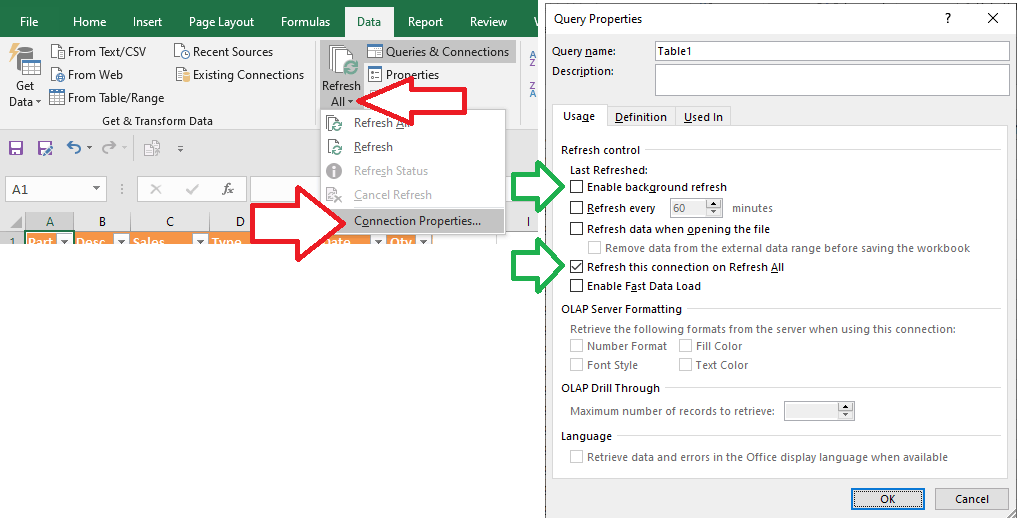Open Existing Connections
The height and width of the screenshot is (518, 1018).
(240, 75)
